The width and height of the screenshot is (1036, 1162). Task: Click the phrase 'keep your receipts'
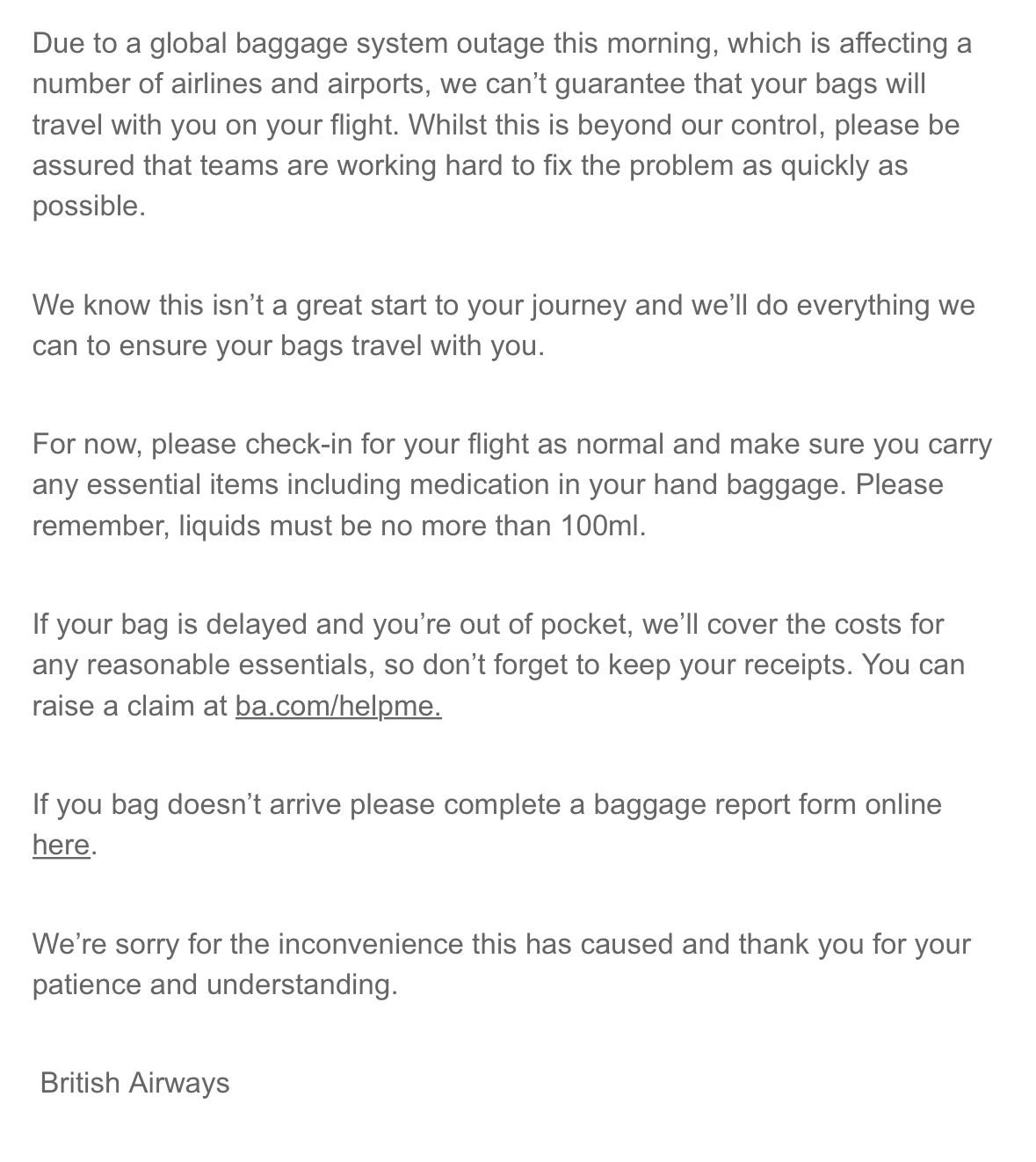click(x=728, y=665)
